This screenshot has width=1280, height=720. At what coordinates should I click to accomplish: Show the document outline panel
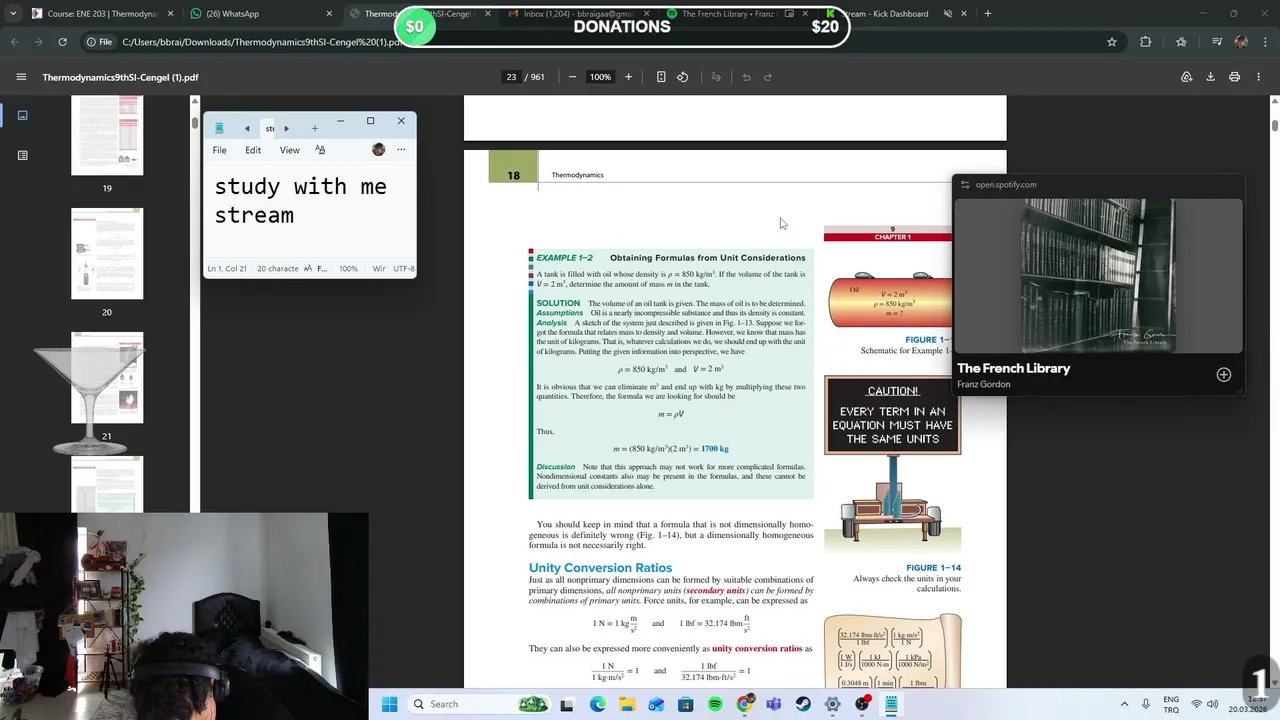[x=22, y=155]
